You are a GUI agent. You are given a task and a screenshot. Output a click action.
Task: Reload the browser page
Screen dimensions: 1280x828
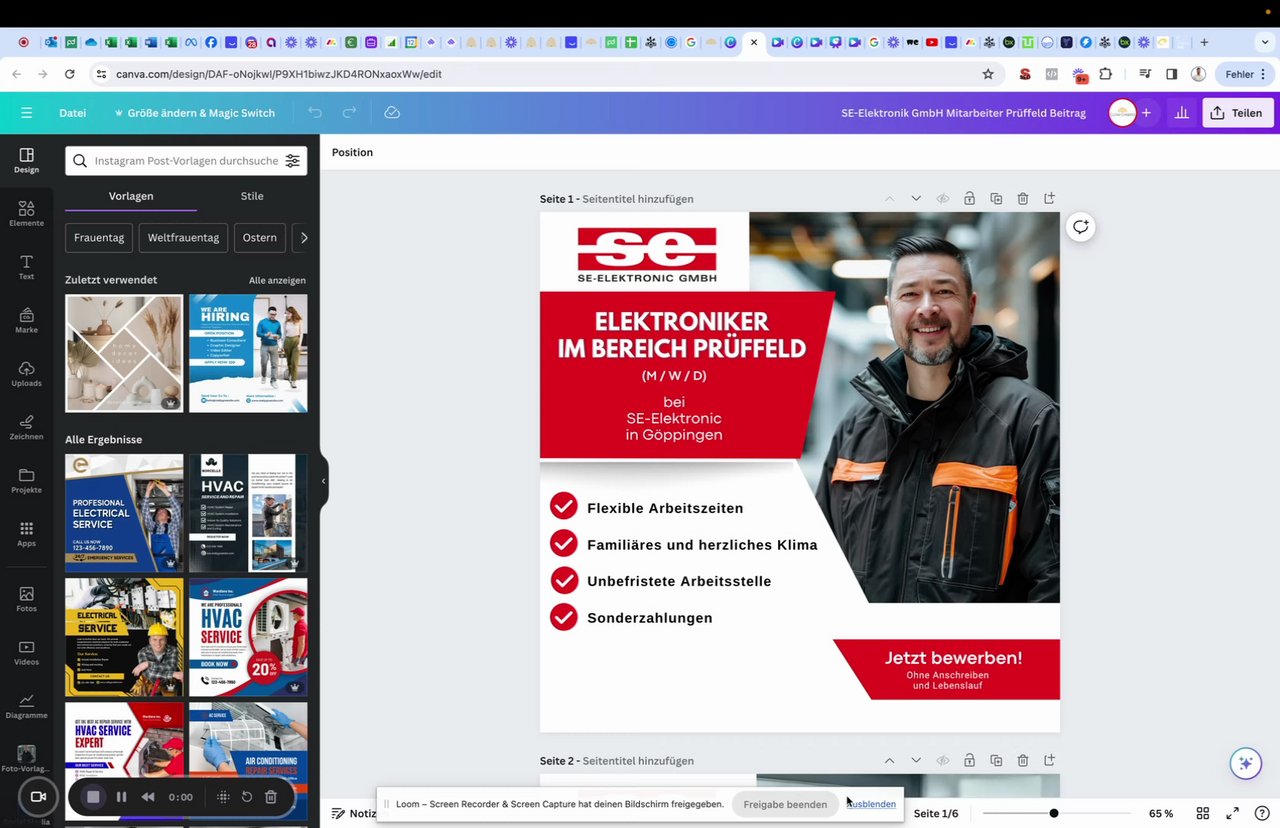[69, 74]
